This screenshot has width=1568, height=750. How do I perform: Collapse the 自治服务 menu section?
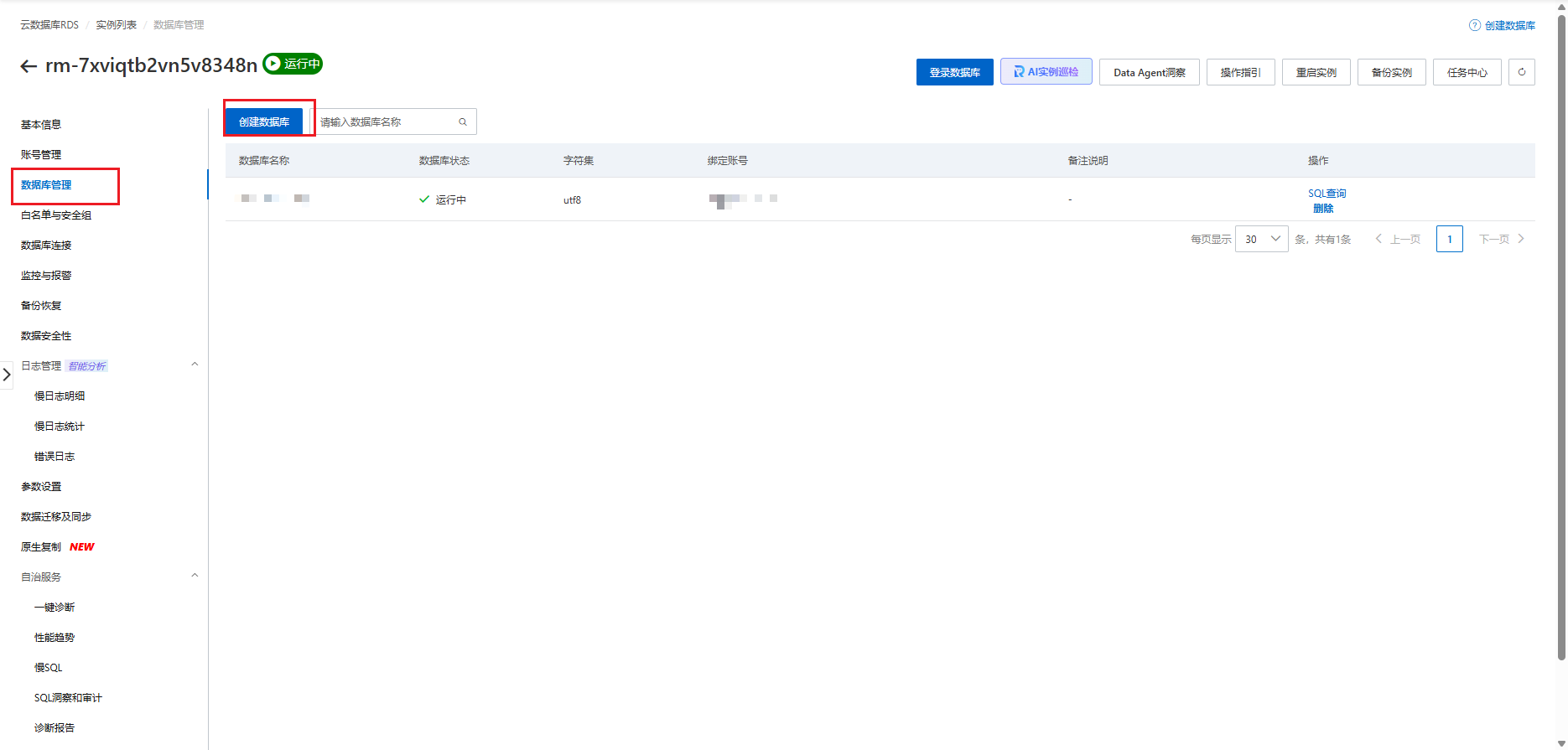(195, 576)
